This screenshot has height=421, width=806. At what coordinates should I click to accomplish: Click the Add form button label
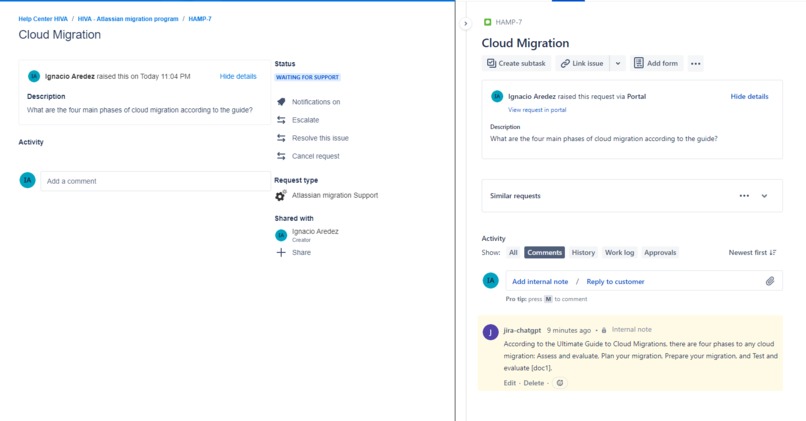click(x=662, y=63)
